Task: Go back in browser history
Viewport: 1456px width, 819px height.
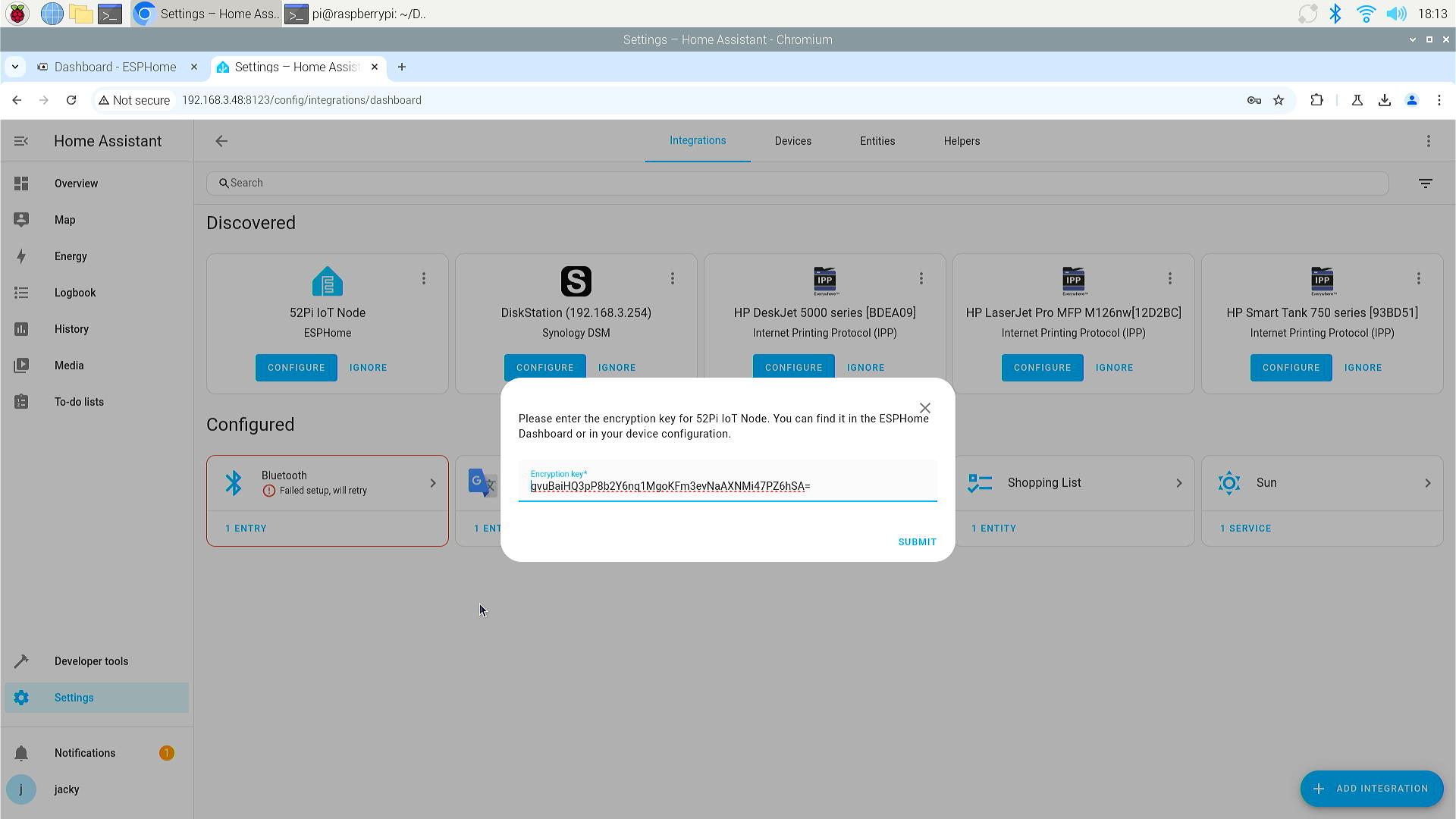Action: (17, 100)
